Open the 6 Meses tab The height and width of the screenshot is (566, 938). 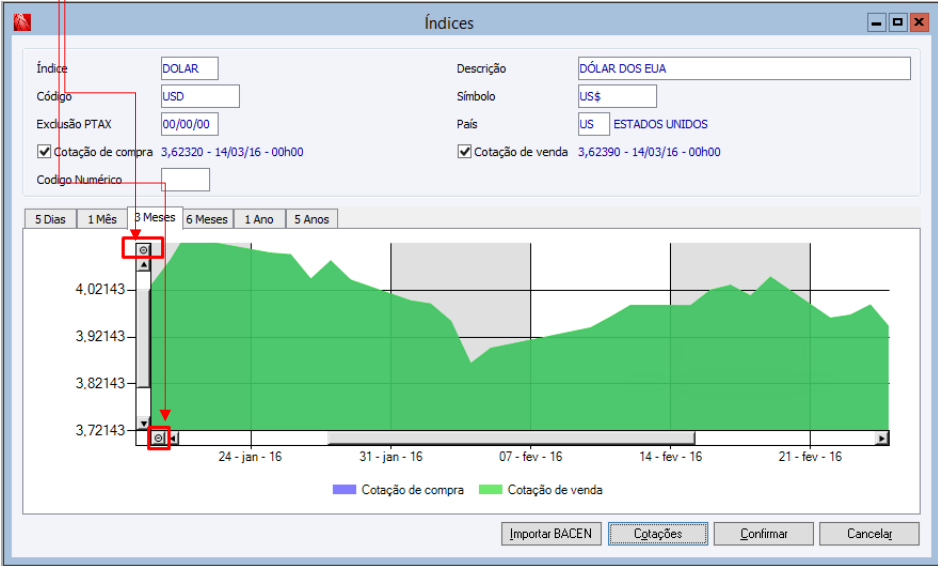tap(207, 219)
